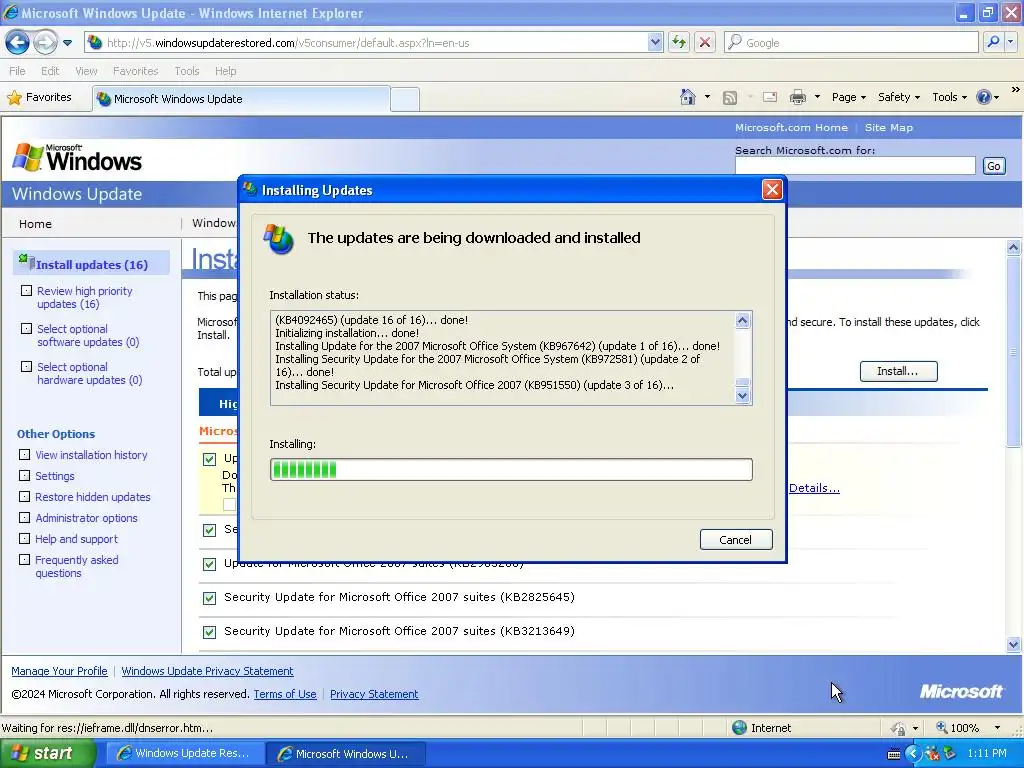This screenshot has height=768, width=1024.
Task: Open the Tools menu in menu bar
Action: point(186,71)
